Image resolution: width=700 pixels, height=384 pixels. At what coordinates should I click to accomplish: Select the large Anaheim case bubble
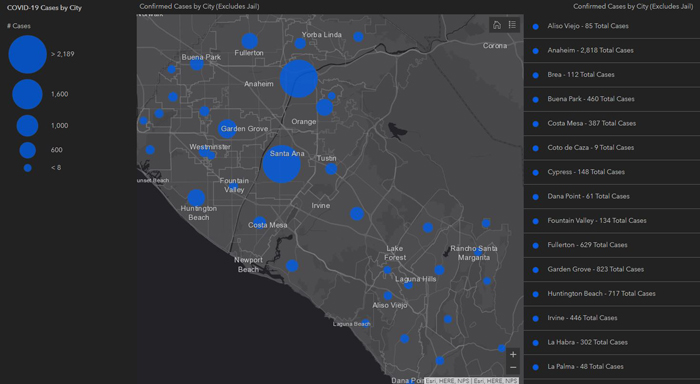pyautogui.click(x=299, y=79)
